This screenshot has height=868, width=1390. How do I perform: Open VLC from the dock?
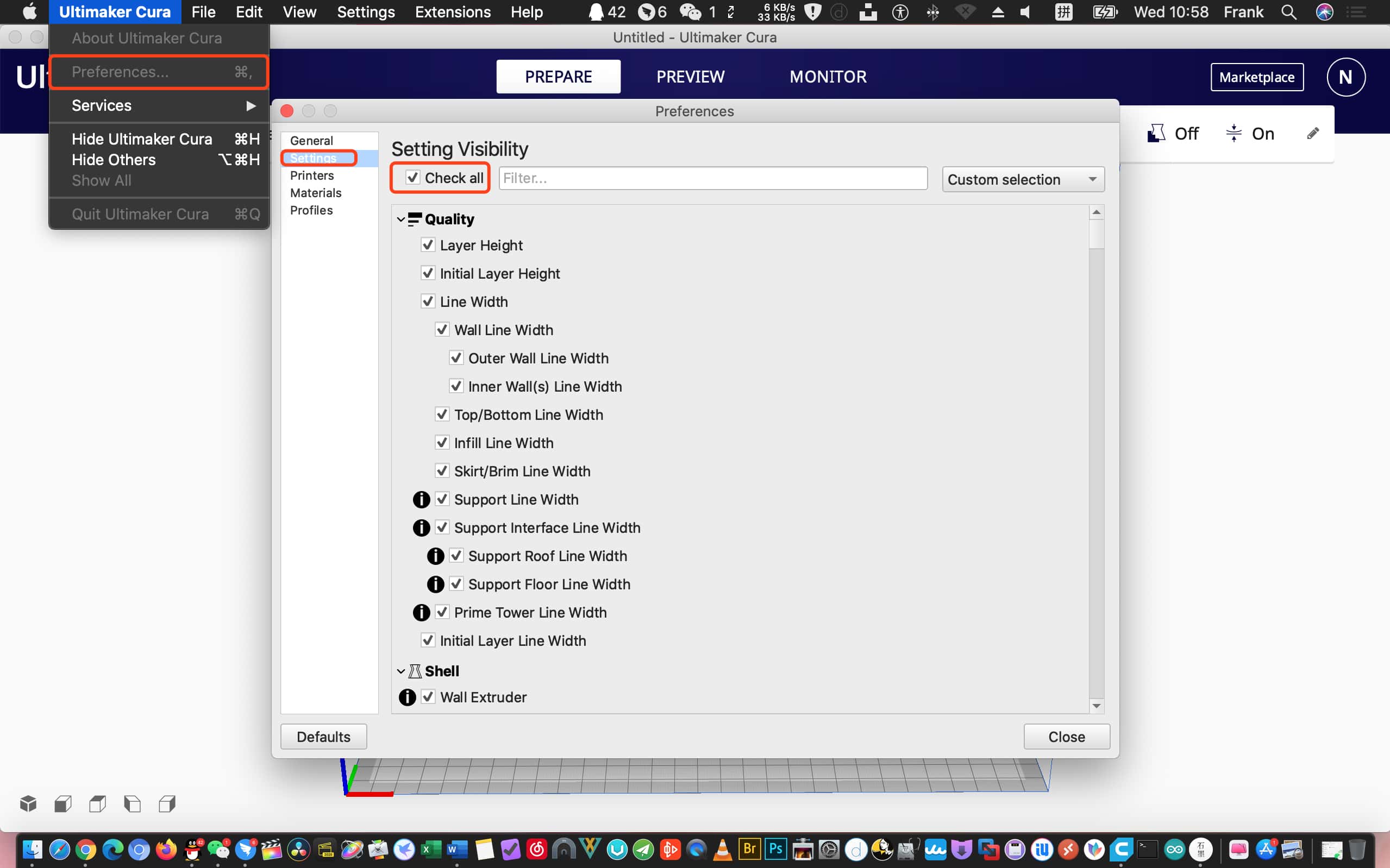tap(723, 849)
